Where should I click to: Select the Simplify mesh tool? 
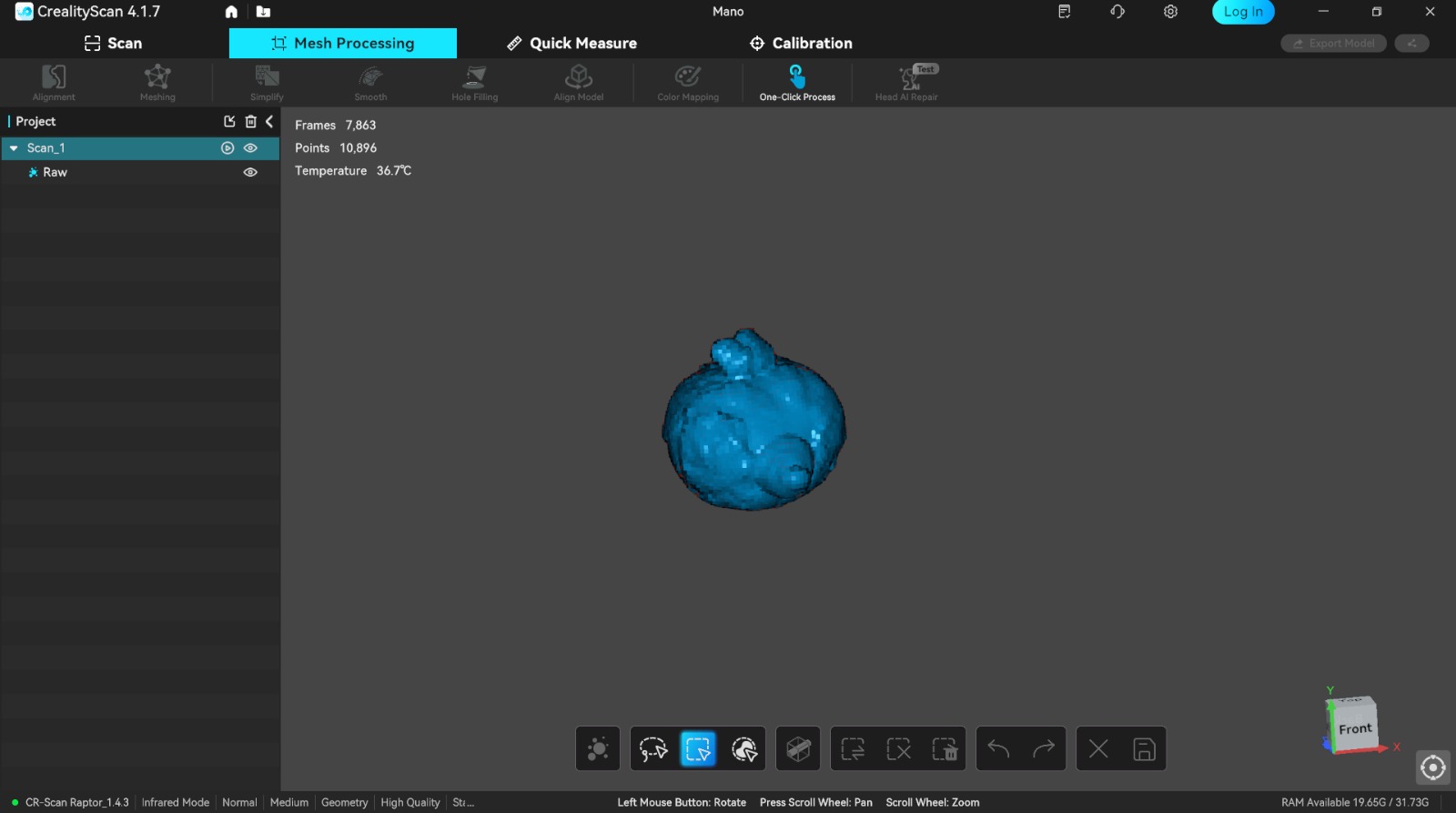(267, 82)
